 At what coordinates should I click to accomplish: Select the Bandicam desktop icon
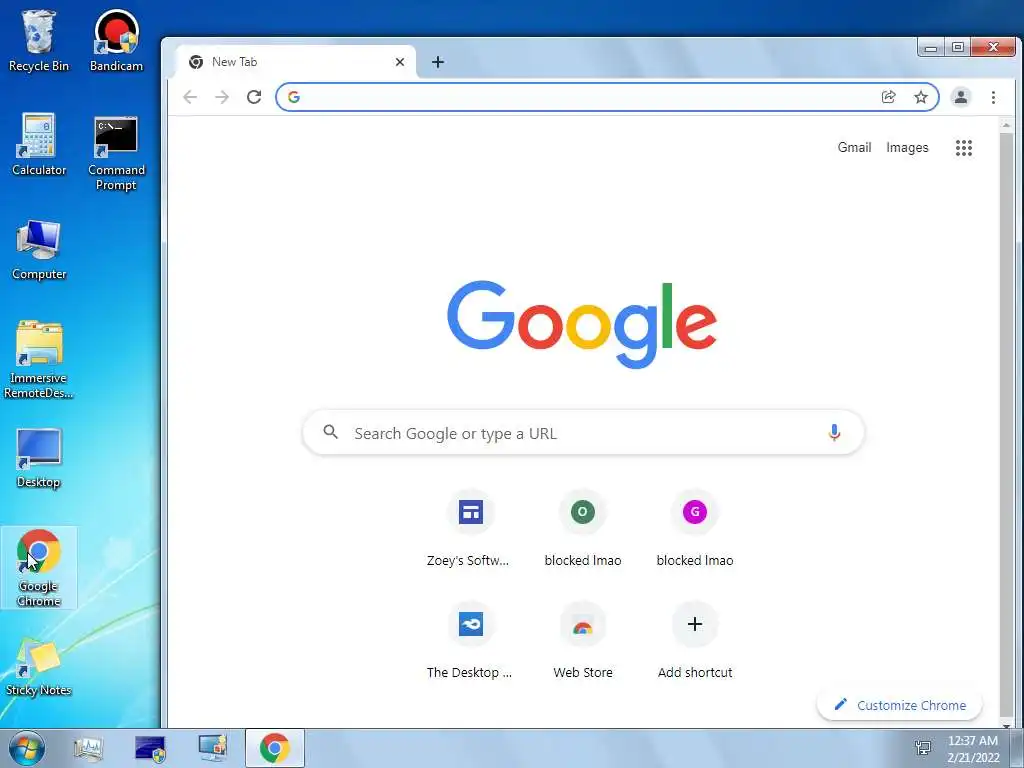pos(116,41)
